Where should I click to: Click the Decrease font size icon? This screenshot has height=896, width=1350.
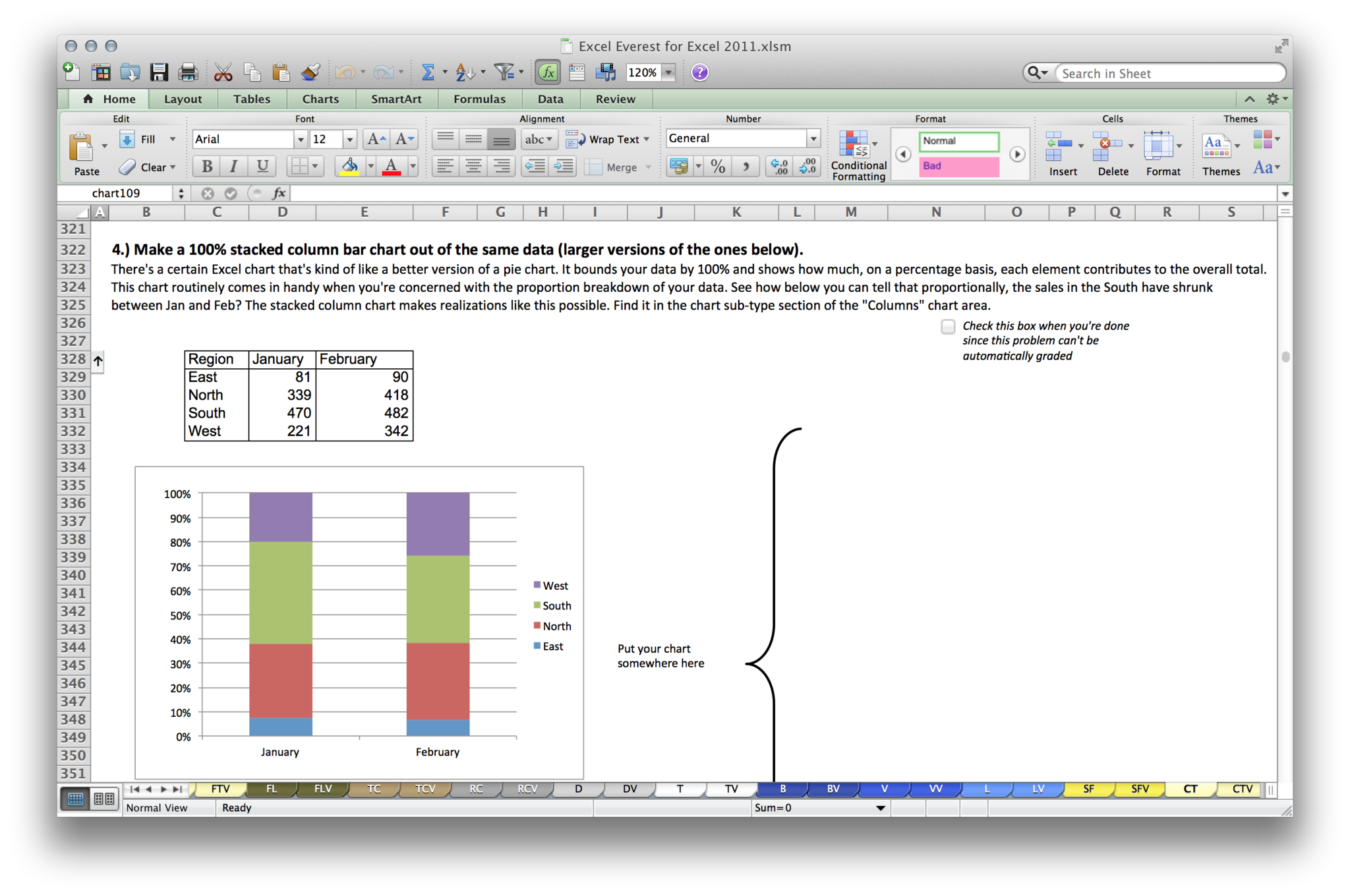click(403, 139)
